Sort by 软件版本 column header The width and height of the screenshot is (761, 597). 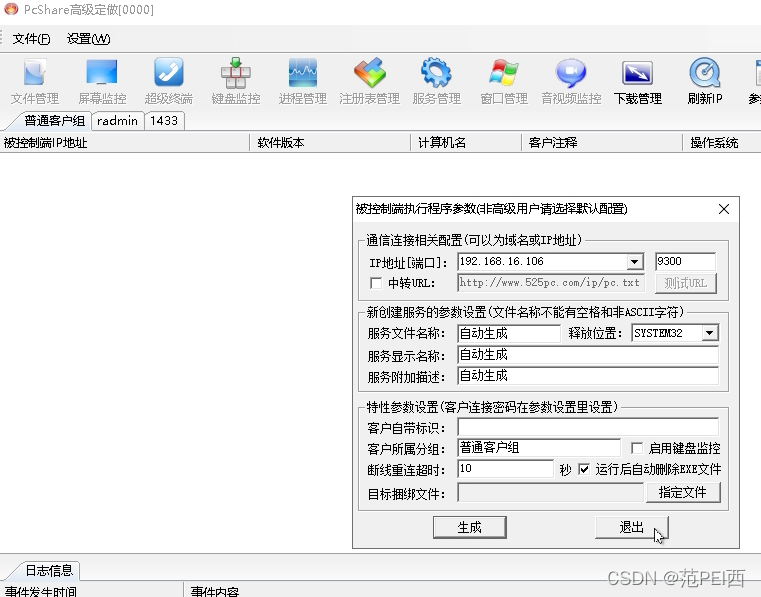click(330, 143)
